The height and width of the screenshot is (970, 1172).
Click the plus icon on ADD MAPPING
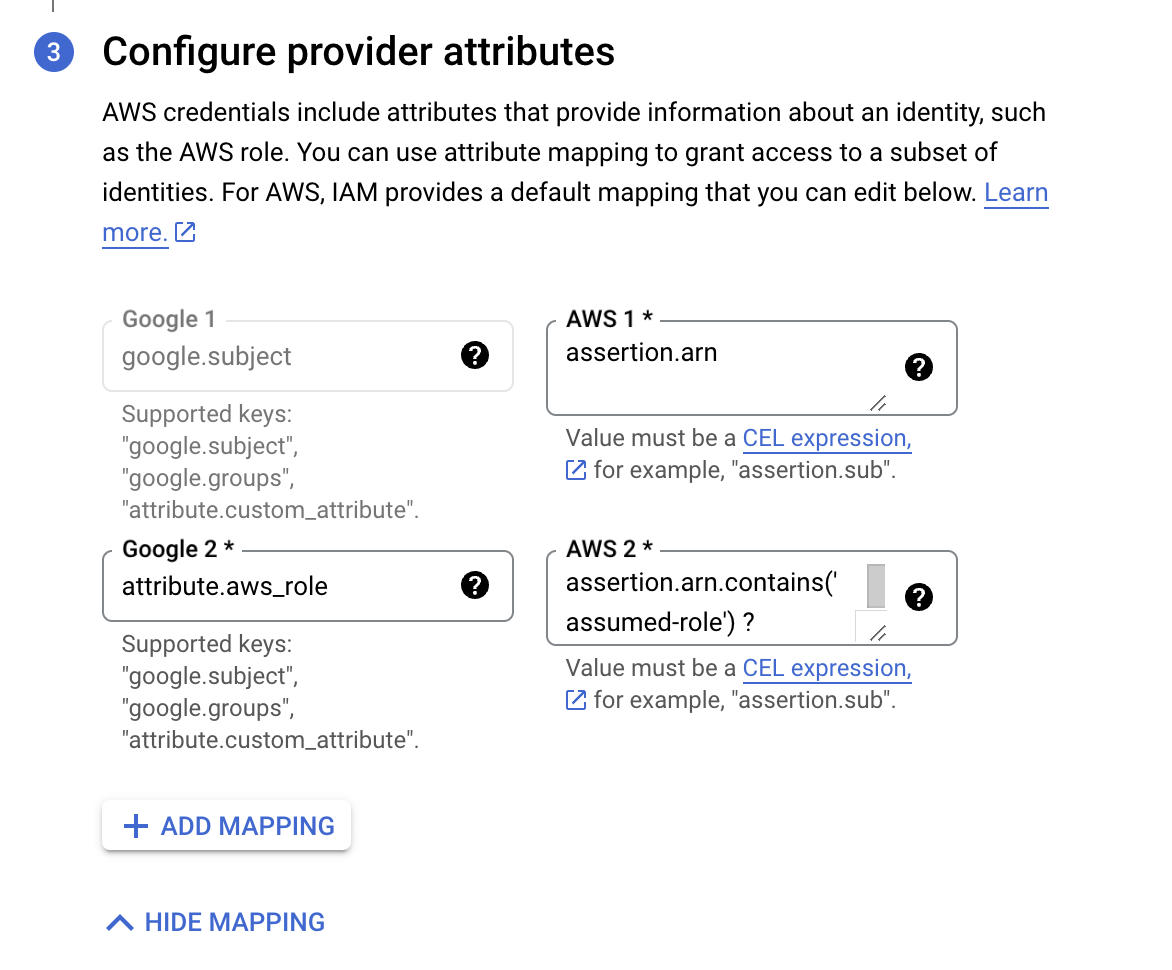[x=134, y=826]
